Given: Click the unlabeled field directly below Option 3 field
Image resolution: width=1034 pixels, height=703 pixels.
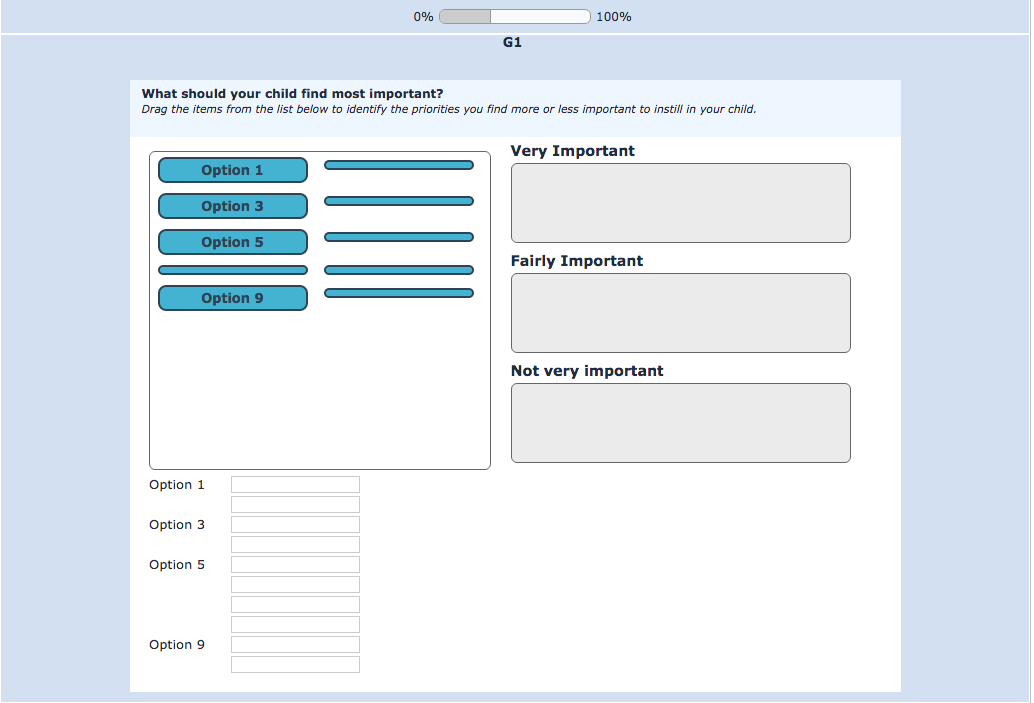Looking at the screenshot, I should click(x=295, y=545).
